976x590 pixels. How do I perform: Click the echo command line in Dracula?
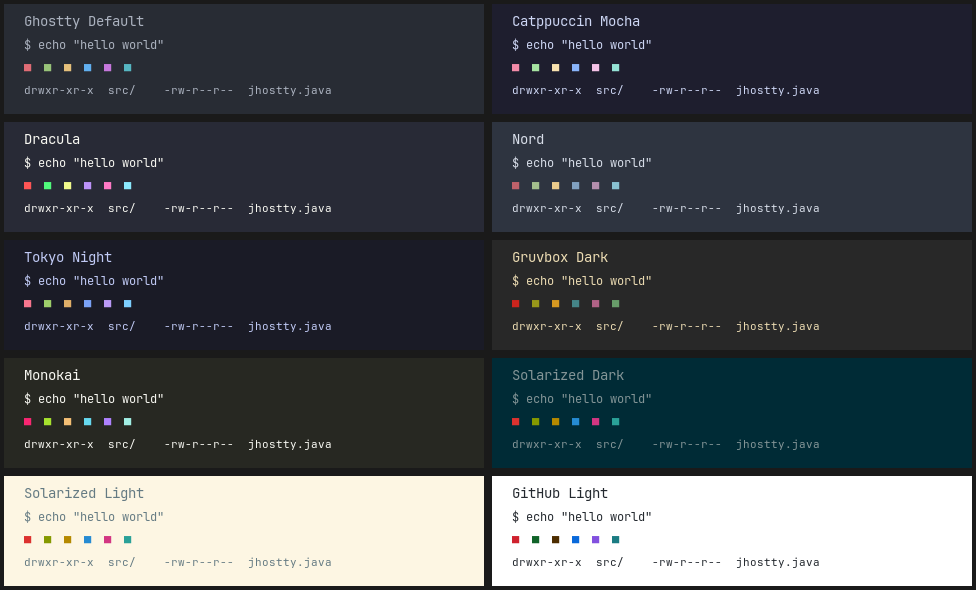click(x=94, y=163)
